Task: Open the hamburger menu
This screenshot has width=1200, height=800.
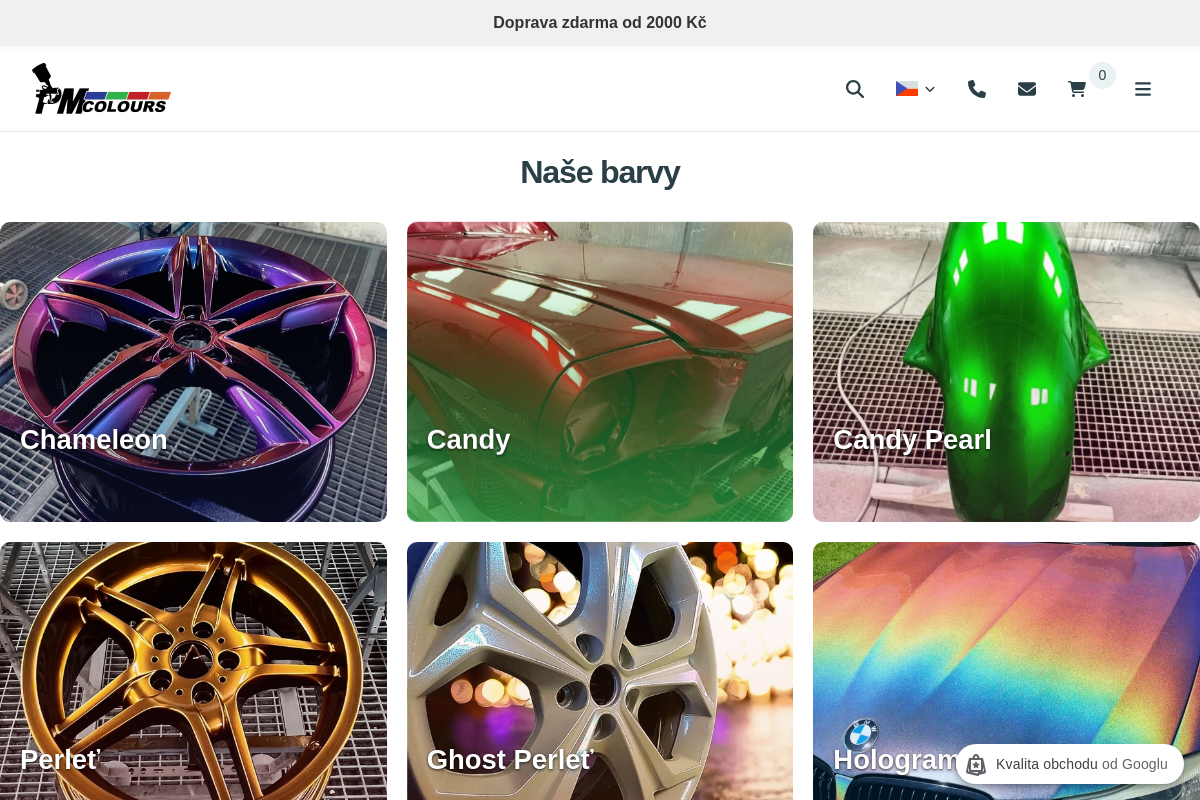Action: click(1143, 89)
